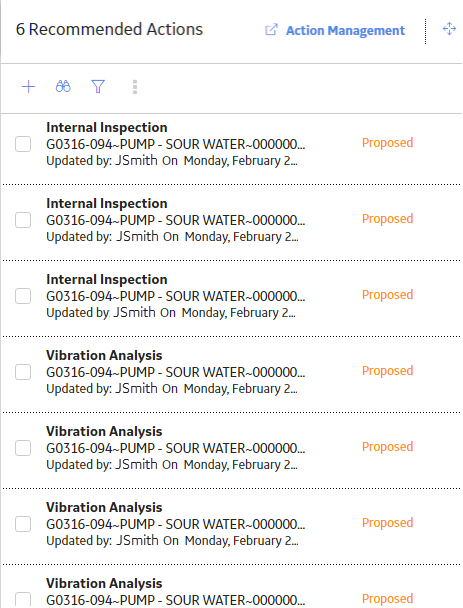This screenshot has width=463, height=608.
Task: Check the first Vibration Analysis checkbox
Action: click(23, 372)
